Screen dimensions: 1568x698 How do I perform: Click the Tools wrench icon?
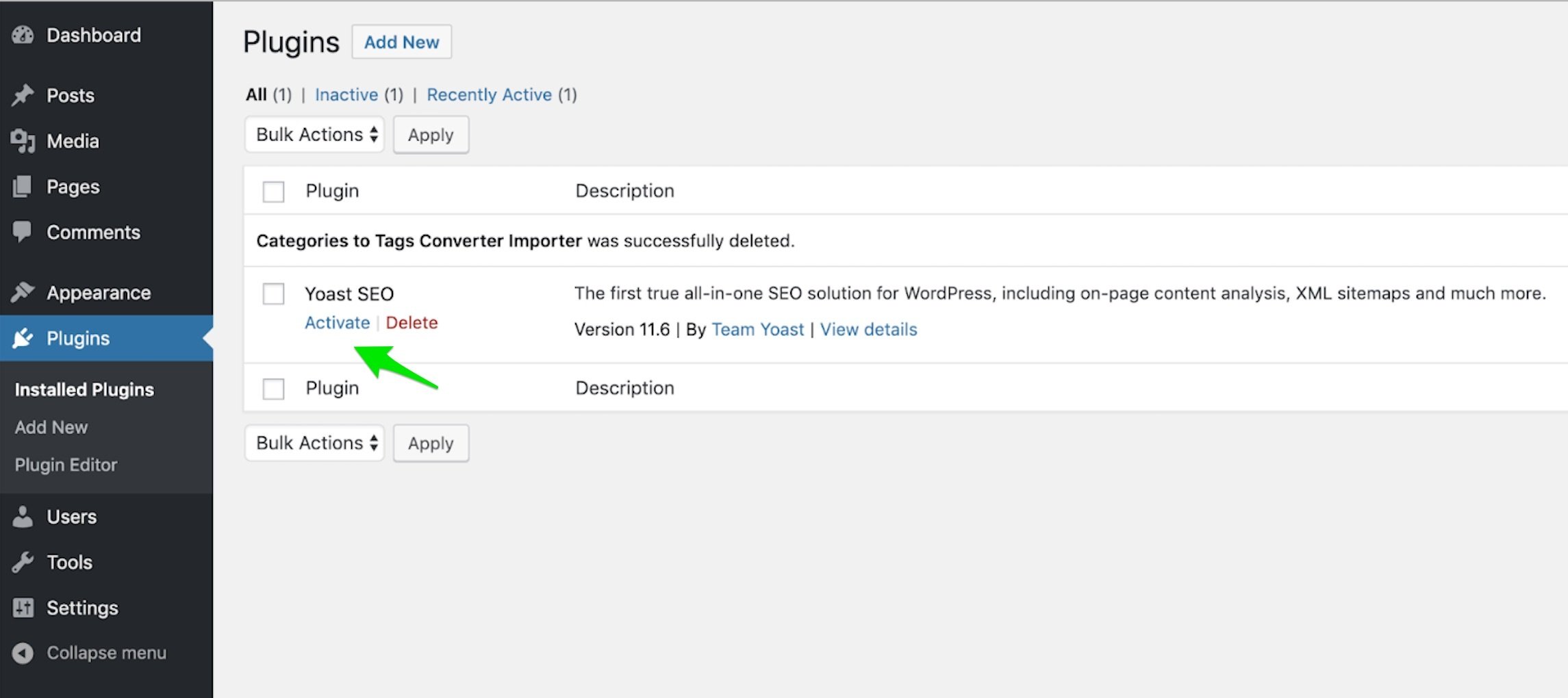coord(23,563)
